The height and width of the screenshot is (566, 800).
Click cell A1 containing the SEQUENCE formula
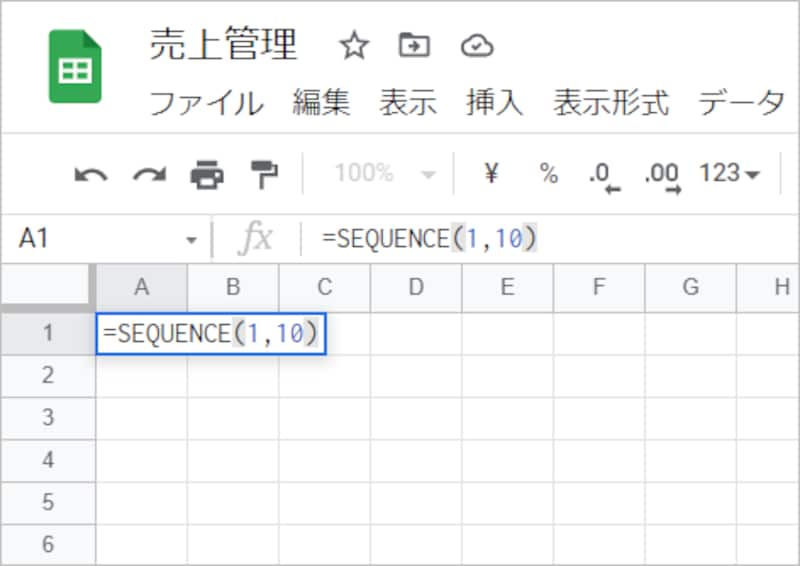[211, 334]
